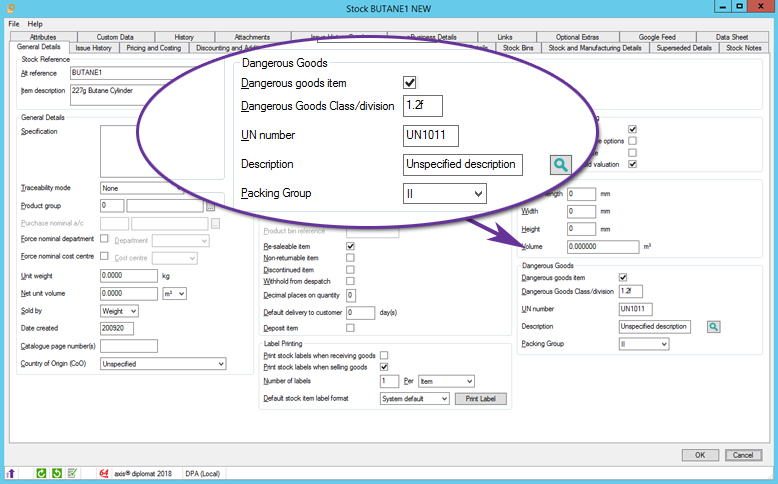
Task: Select the Stock and Manufacturing Details tab
Action: (595, 48)
